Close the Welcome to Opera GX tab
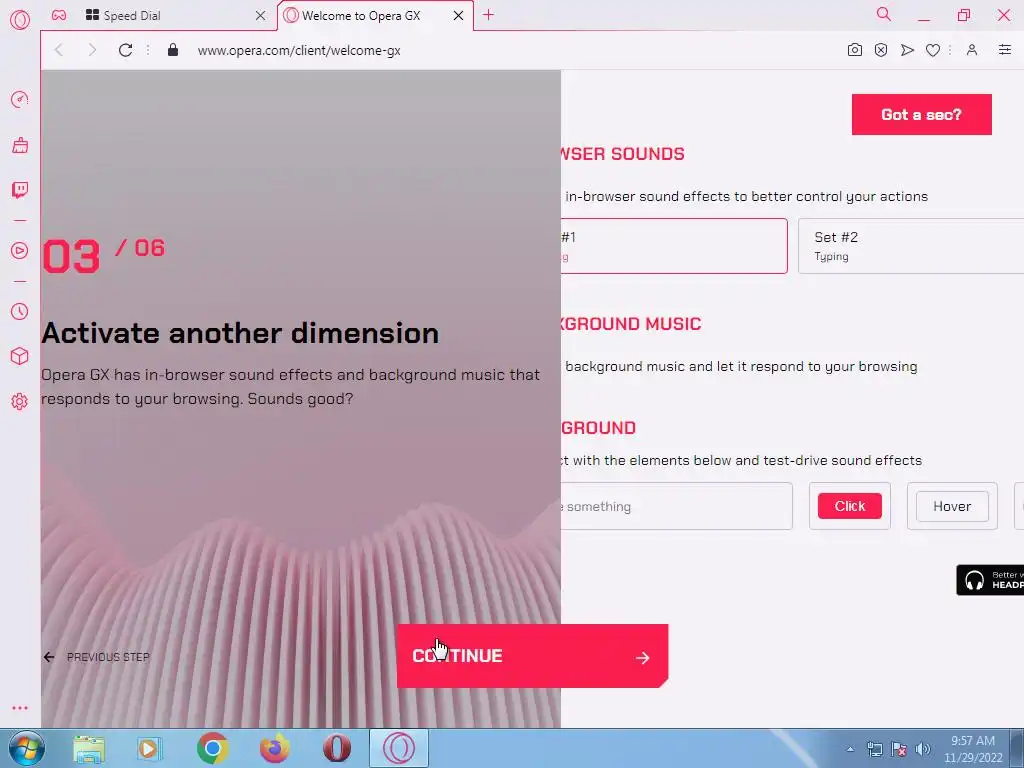Image resolution: width=1024 pixels, height=768 pixels. click(x=458, y=16)
